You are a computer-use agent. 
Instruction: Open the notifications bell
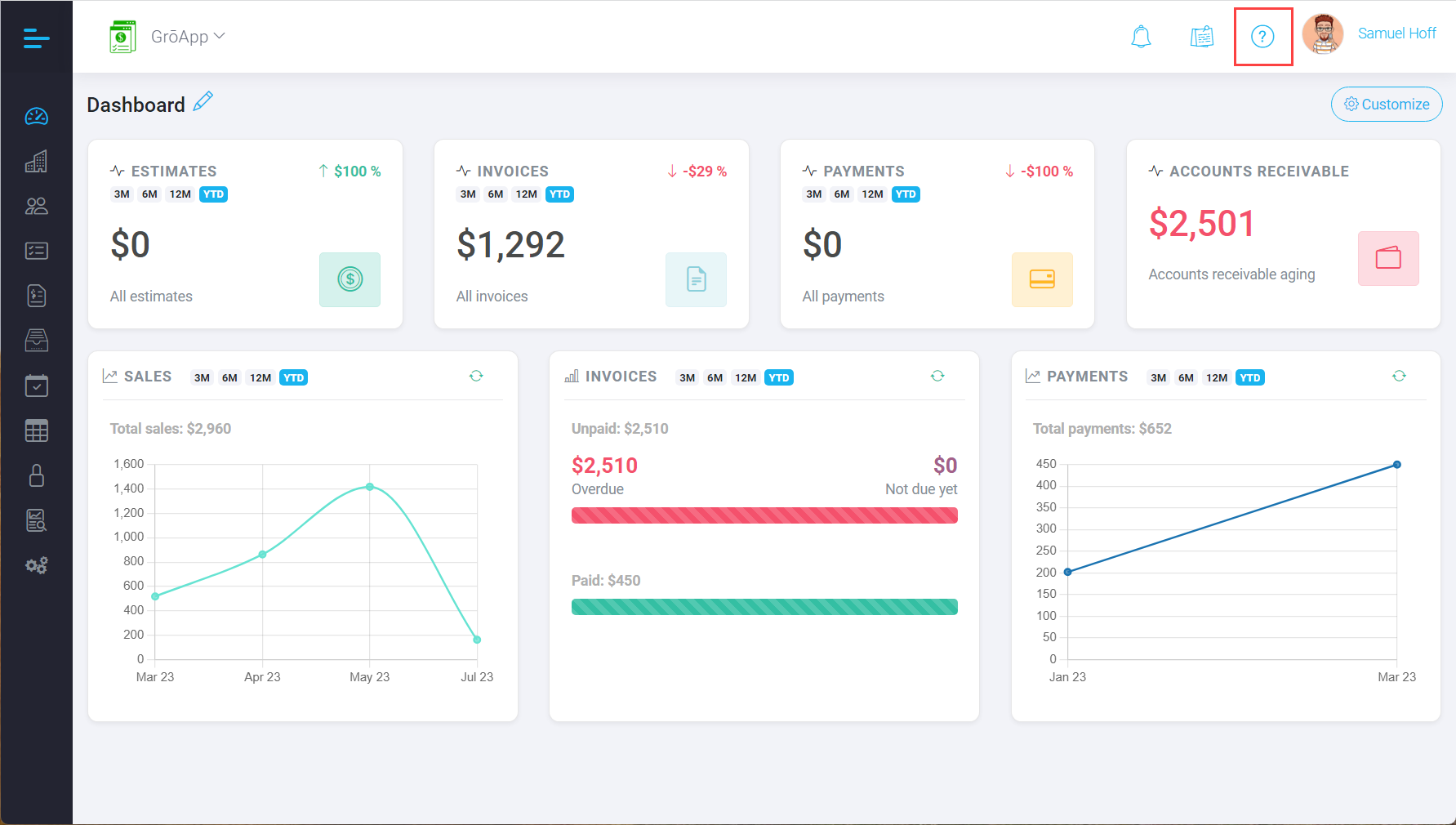[1141, 37]
